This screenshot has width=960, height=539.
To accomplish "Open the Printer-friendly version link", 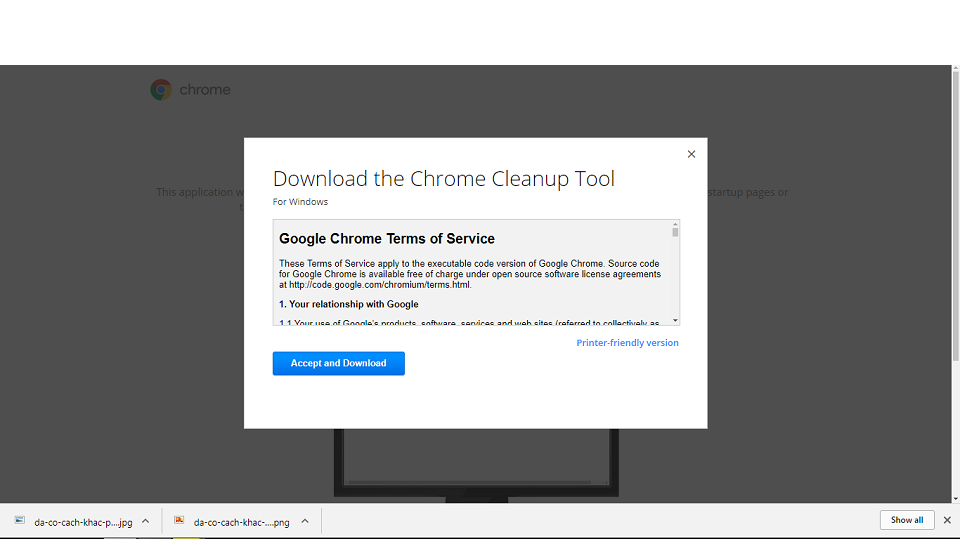I will [627, 343].
